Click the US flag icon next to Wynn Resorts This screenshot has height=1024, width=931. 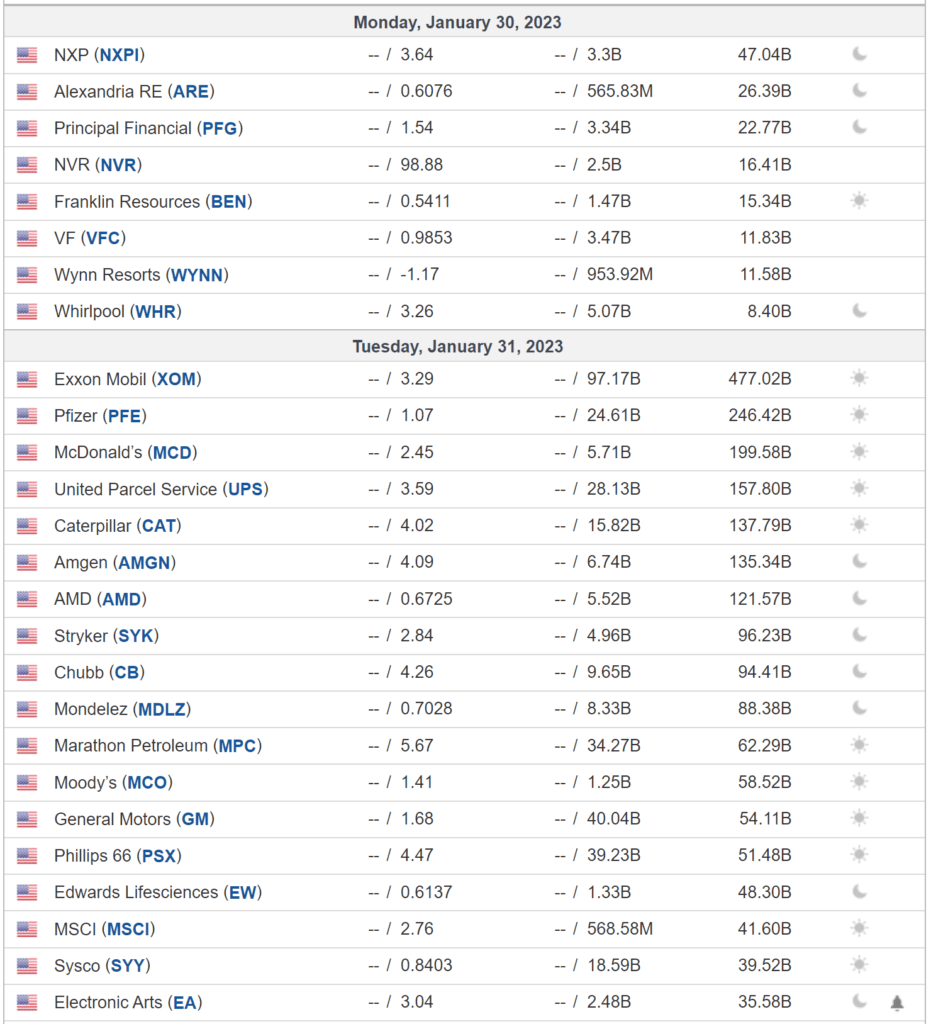pos(27,274)
